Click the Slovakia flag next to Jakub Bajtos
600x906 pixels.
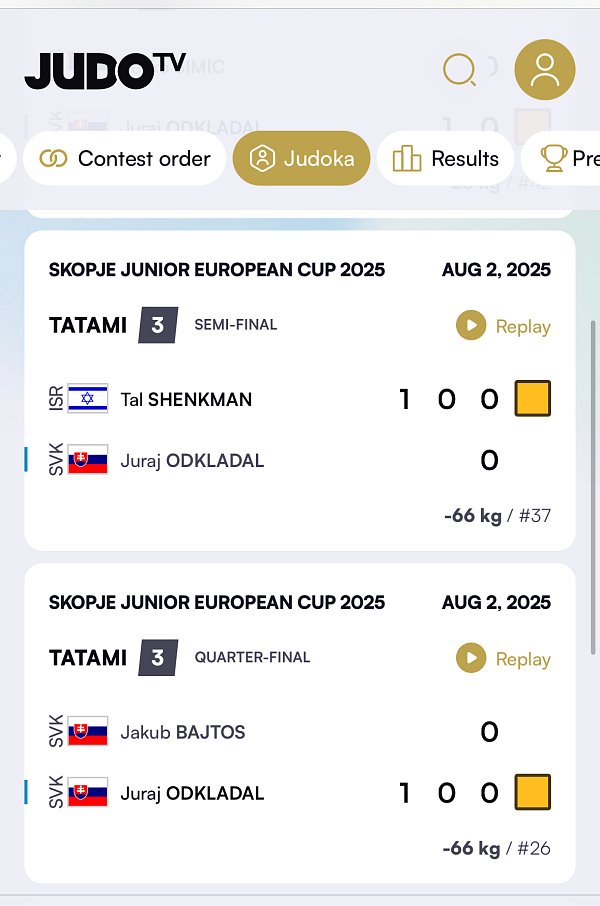click(x=88, y=732)
